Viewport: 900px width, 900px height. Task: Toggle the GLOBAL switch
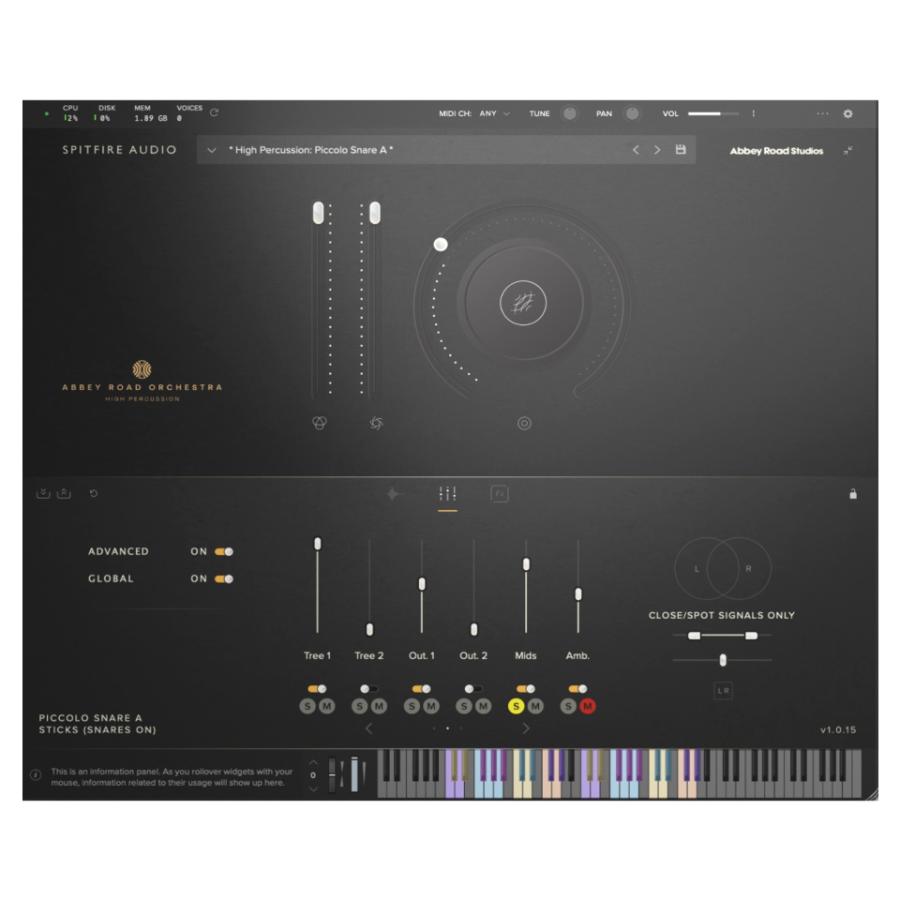(224, 579)
